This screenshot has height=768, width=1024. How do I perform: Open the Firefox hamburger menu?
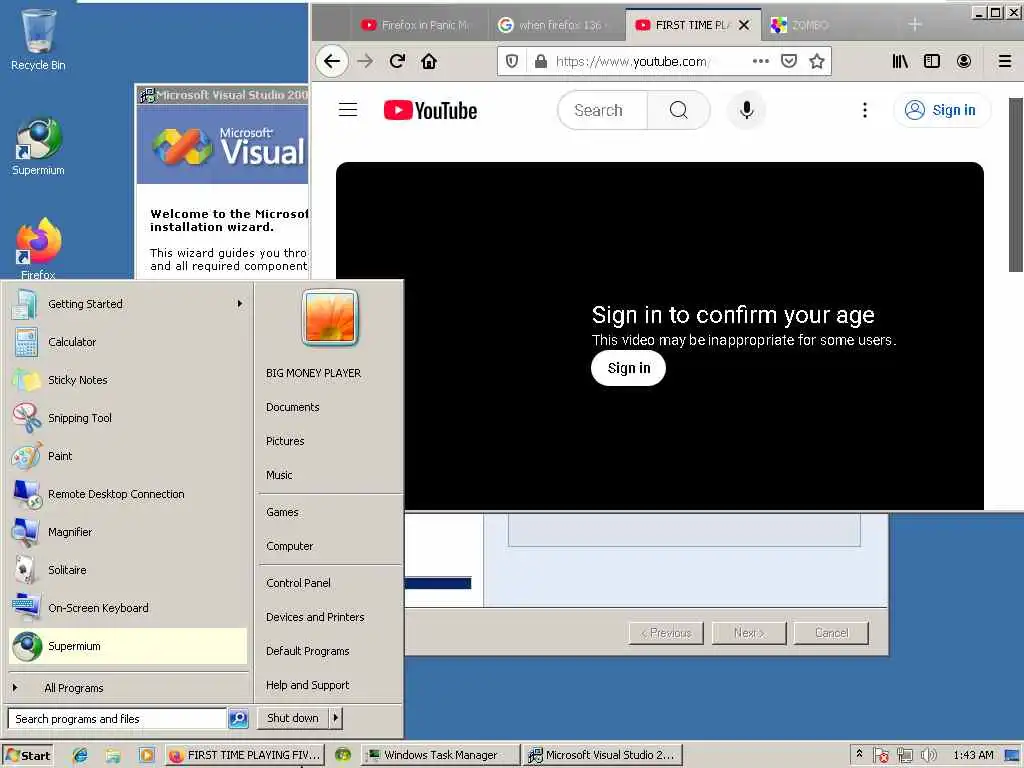pos(1005,61)
